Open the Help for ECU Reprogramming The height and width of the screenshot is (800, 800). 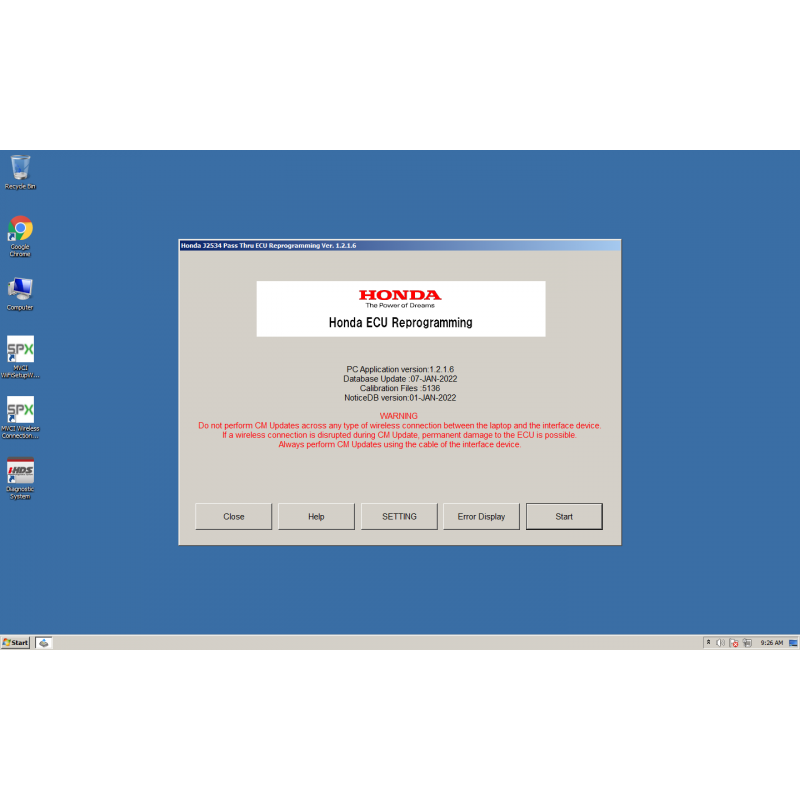coord(316,516)
